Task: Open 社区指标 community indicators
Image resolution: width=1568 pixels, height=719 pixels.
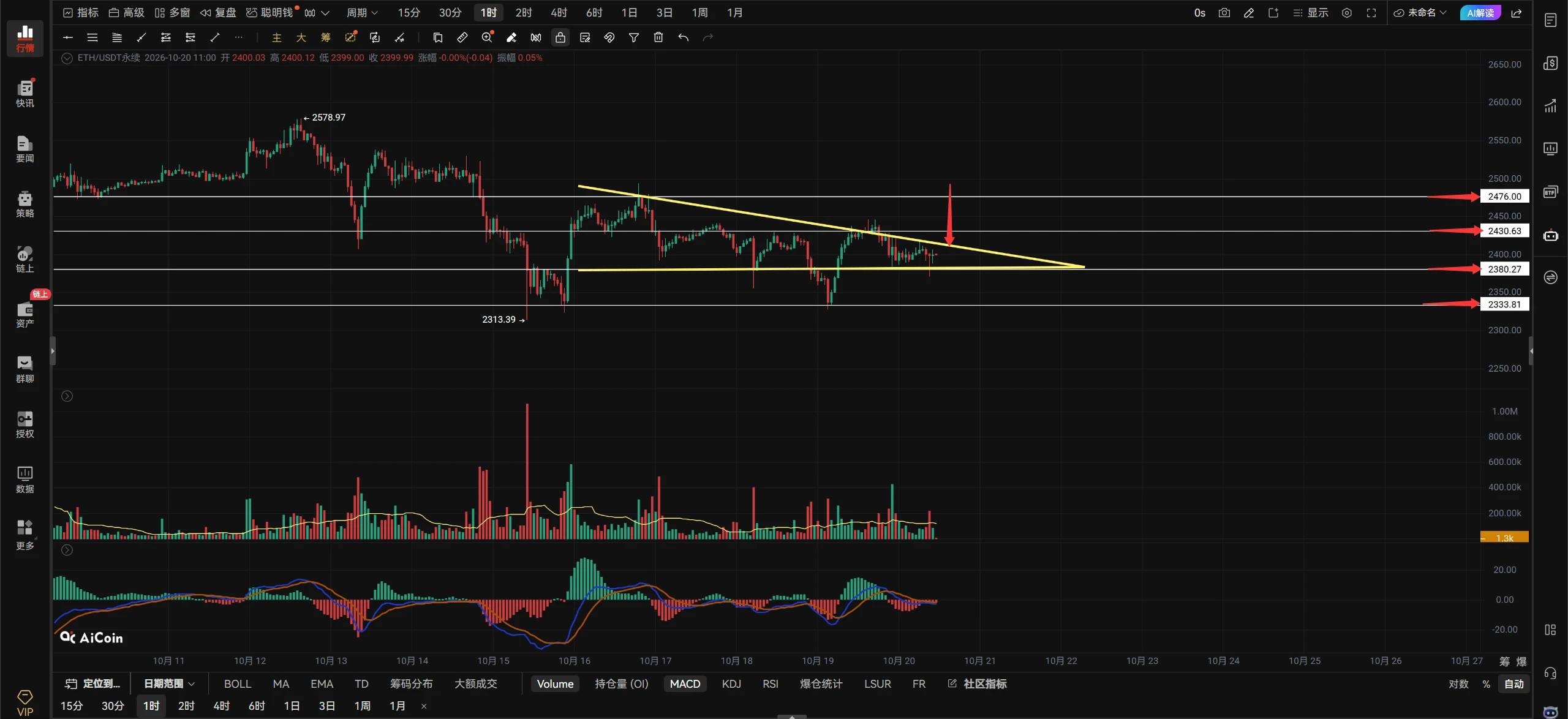Action: (x=978, y=683)
